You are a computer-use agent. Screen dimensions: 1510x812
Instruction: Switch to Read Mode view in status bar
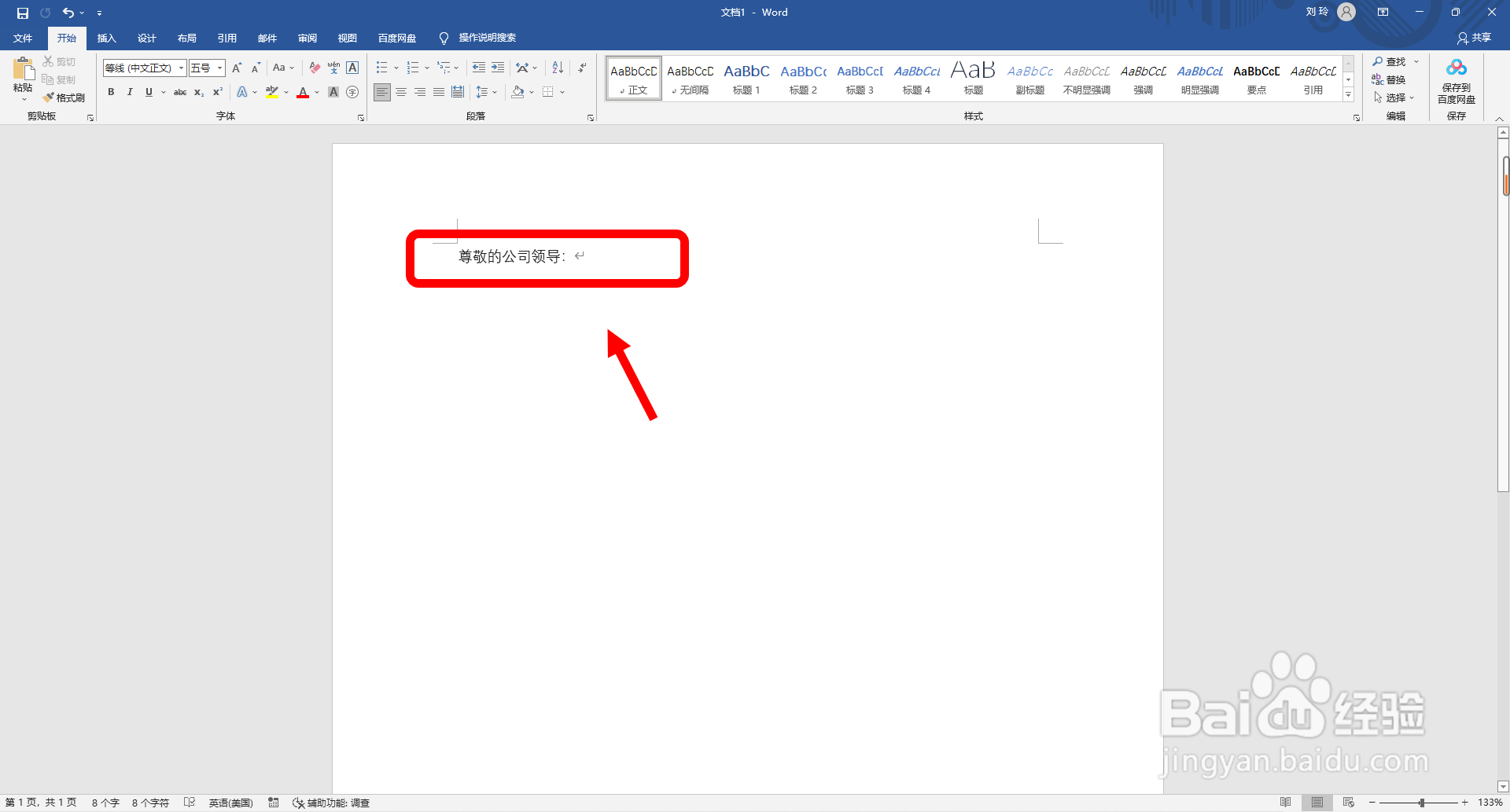pos(1286,803)
